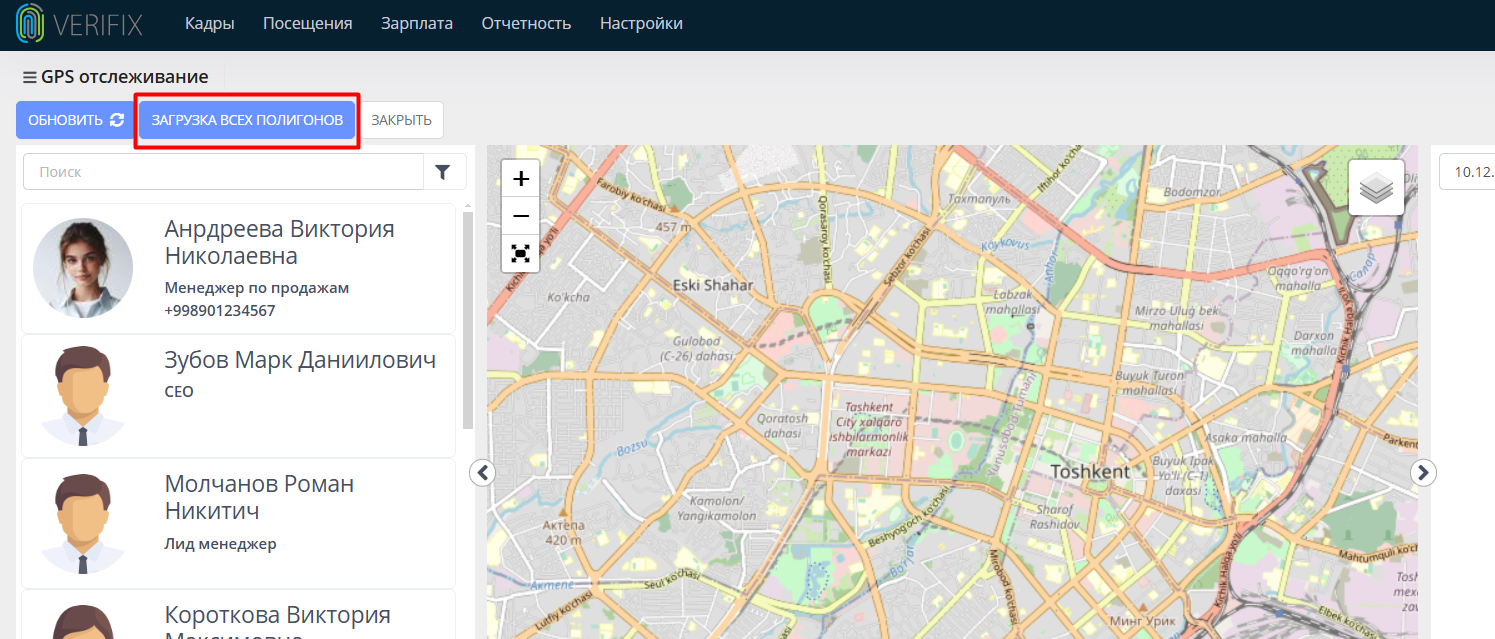Click the phone number +998901234567

[x=220, y=311]
